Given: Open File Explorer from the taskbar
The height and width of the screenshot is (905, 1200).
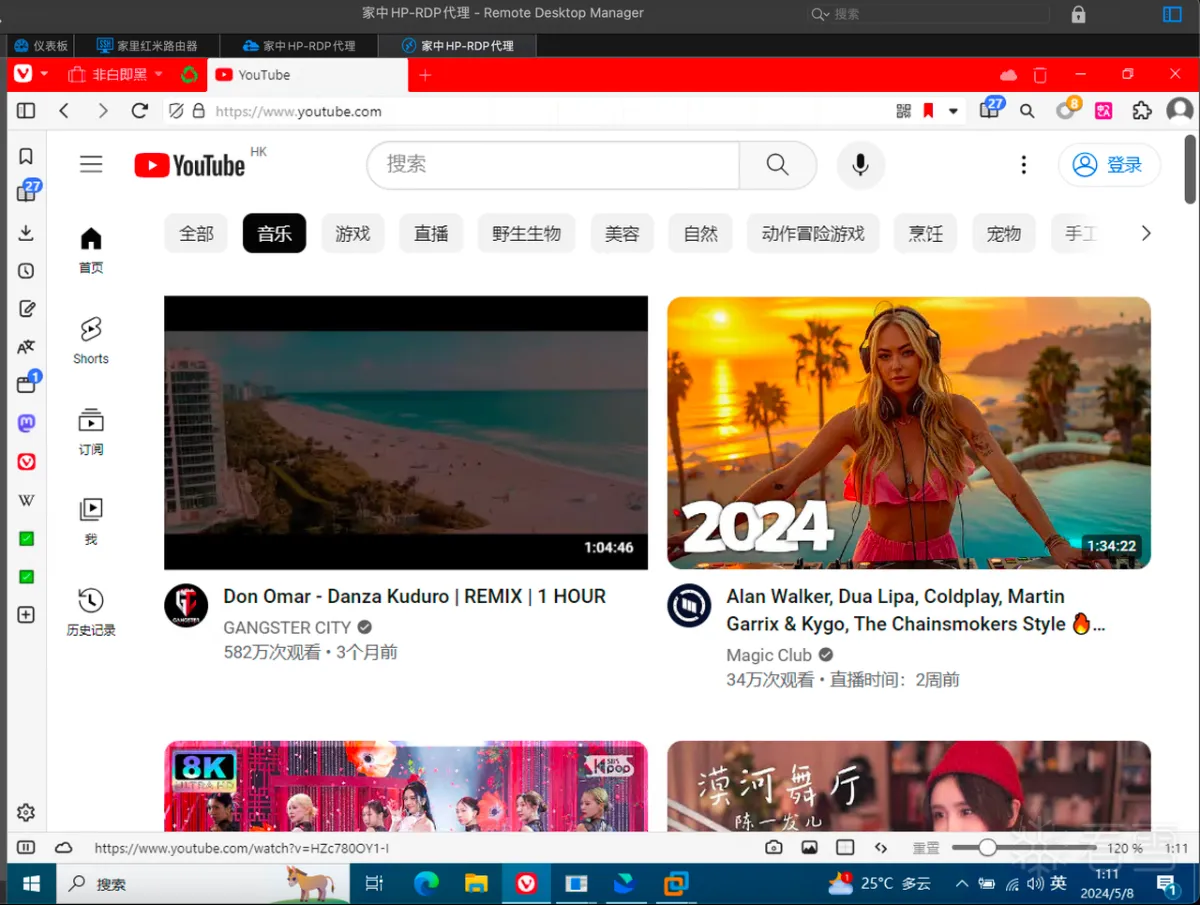Looking at the screenshot, I should point(477,884).
